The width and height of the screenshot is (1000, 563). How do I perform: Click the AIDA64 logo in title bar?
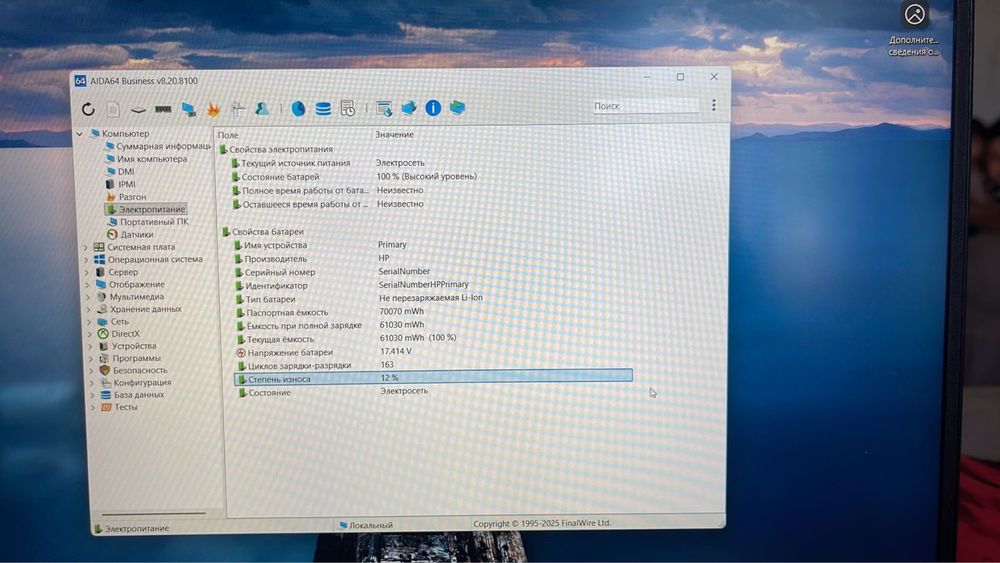tap(80, 81)
